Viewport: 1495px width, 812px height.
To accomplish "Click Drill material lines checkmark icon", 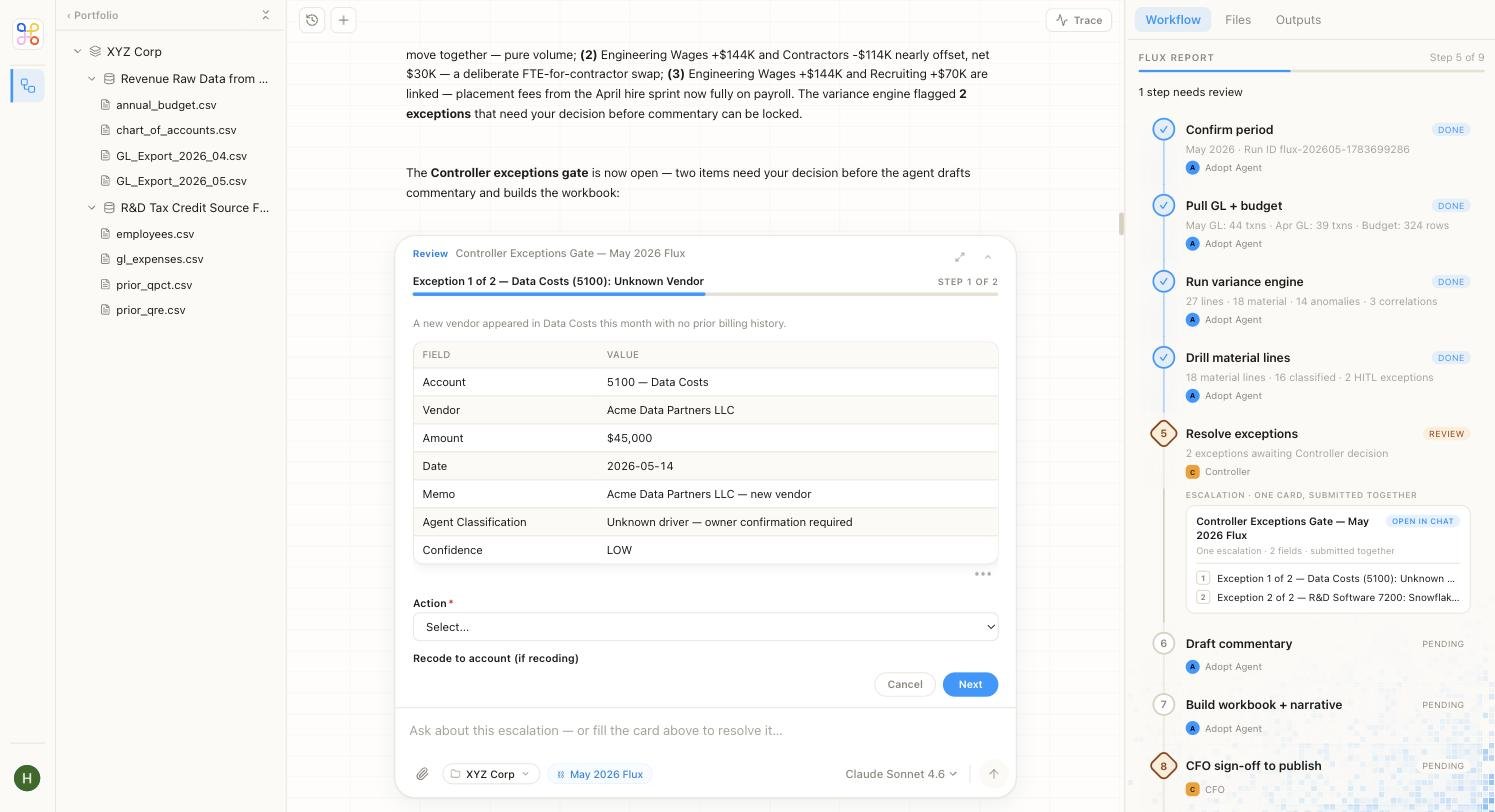I will (x=1163, y=357).
